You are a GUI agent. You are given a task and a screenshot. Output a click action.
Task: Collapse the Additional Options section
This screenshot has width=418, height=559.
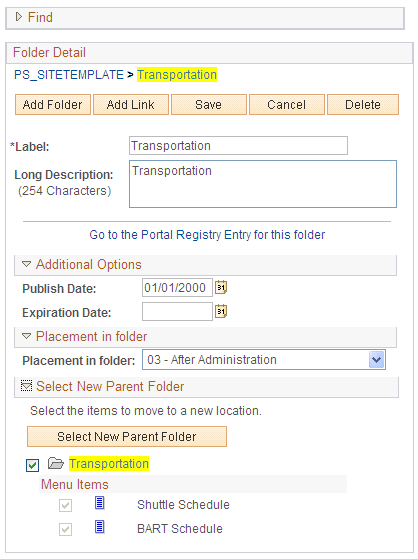click(x=26, y=264)
